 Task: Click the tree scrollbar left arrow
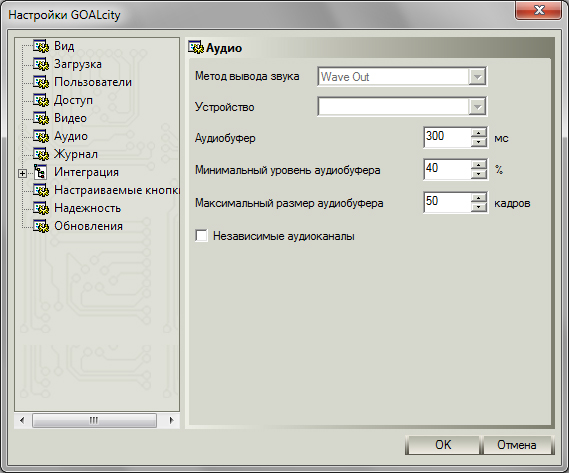coord(22,420)
